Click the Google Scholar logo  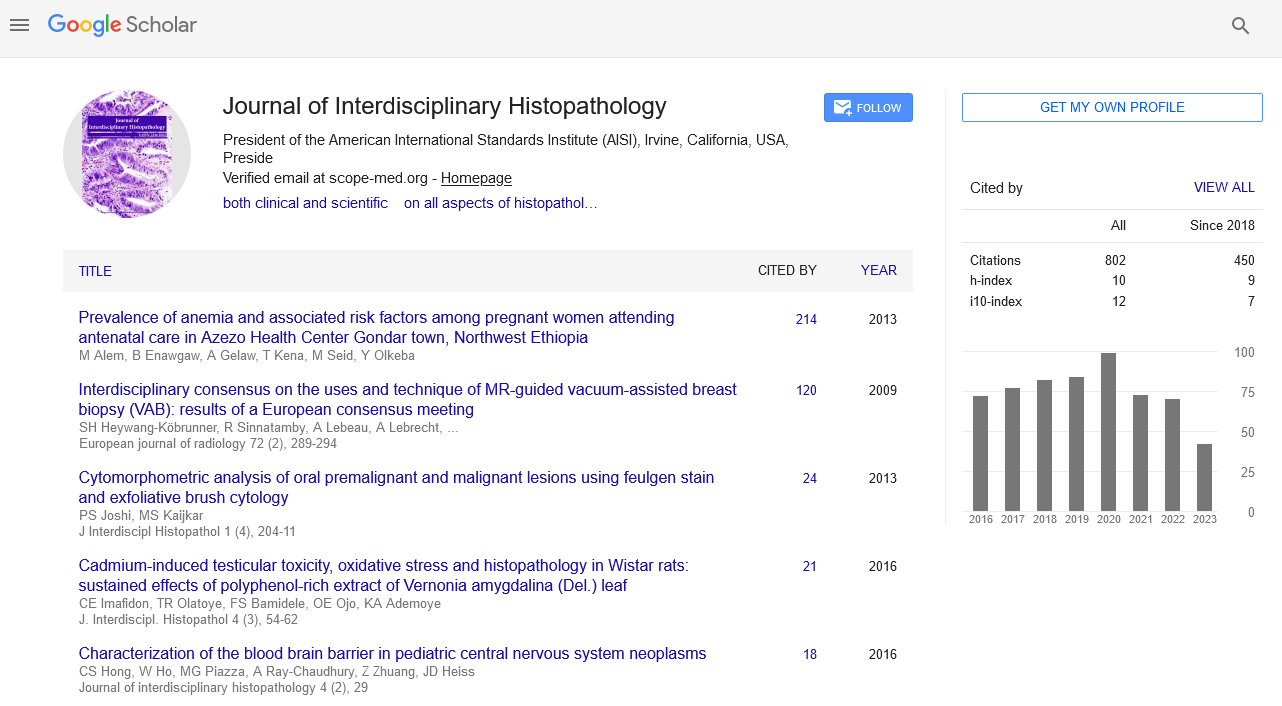[x=122, y=25]
